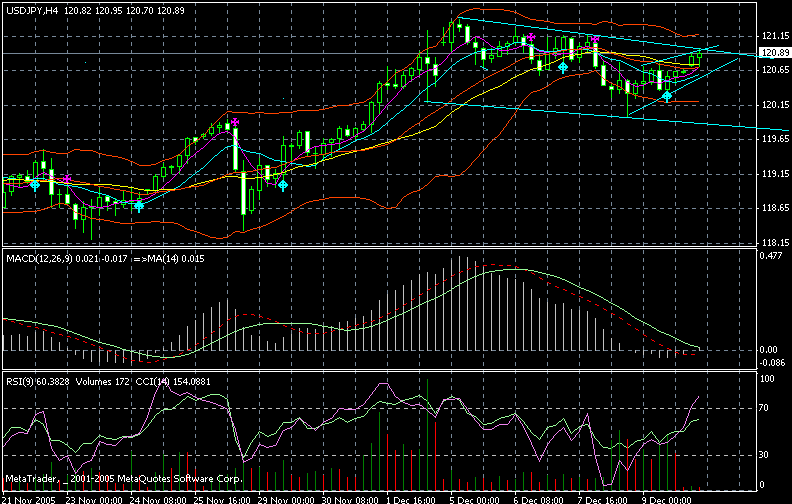The image size is (792, 504).
Task: Click the 7 Dec 16:00 time label
Action: pos(603,499)
